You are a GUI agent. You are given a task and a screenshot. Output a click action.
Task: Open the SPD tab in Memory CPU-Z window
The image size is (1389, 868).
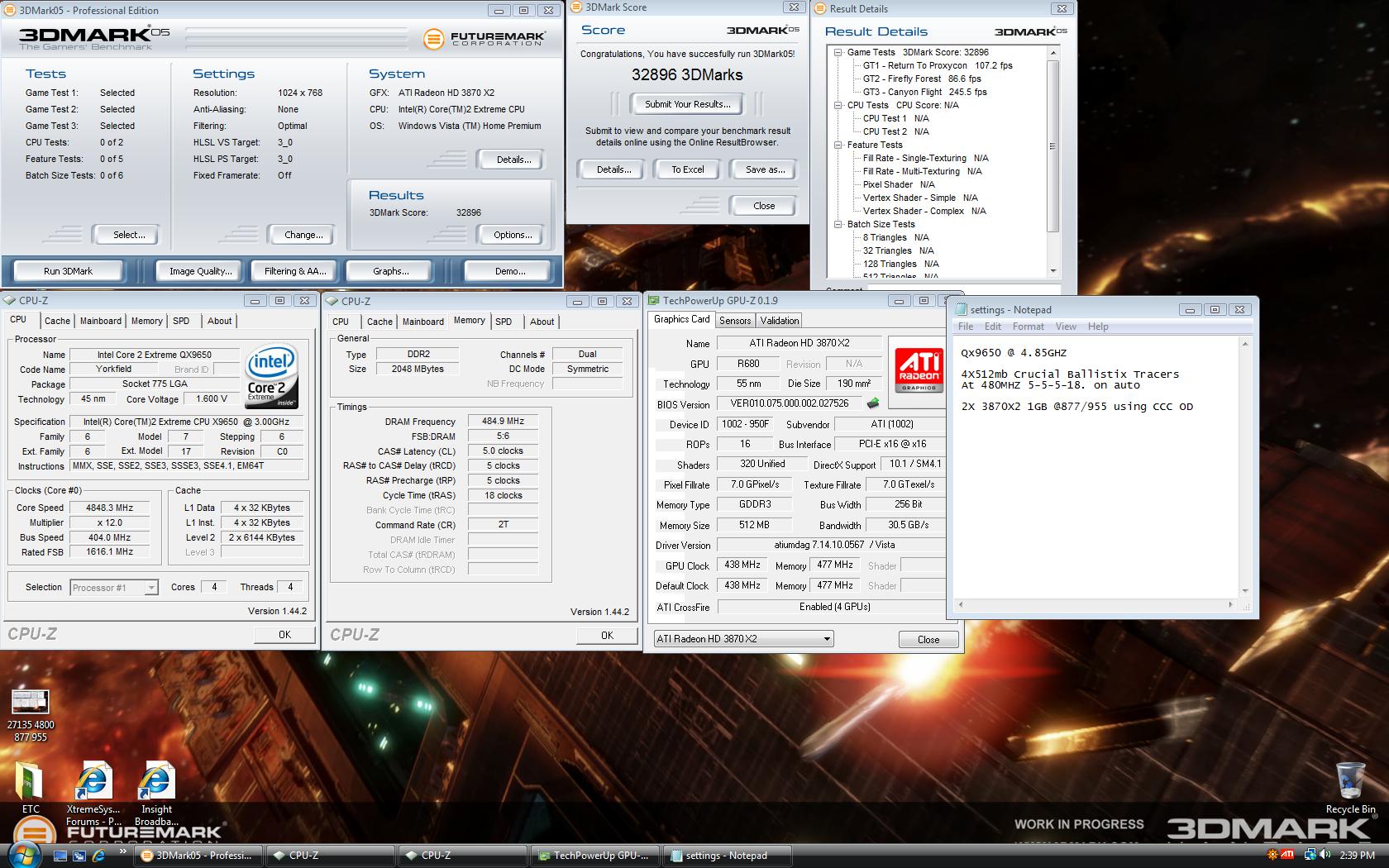pos(504,322)
